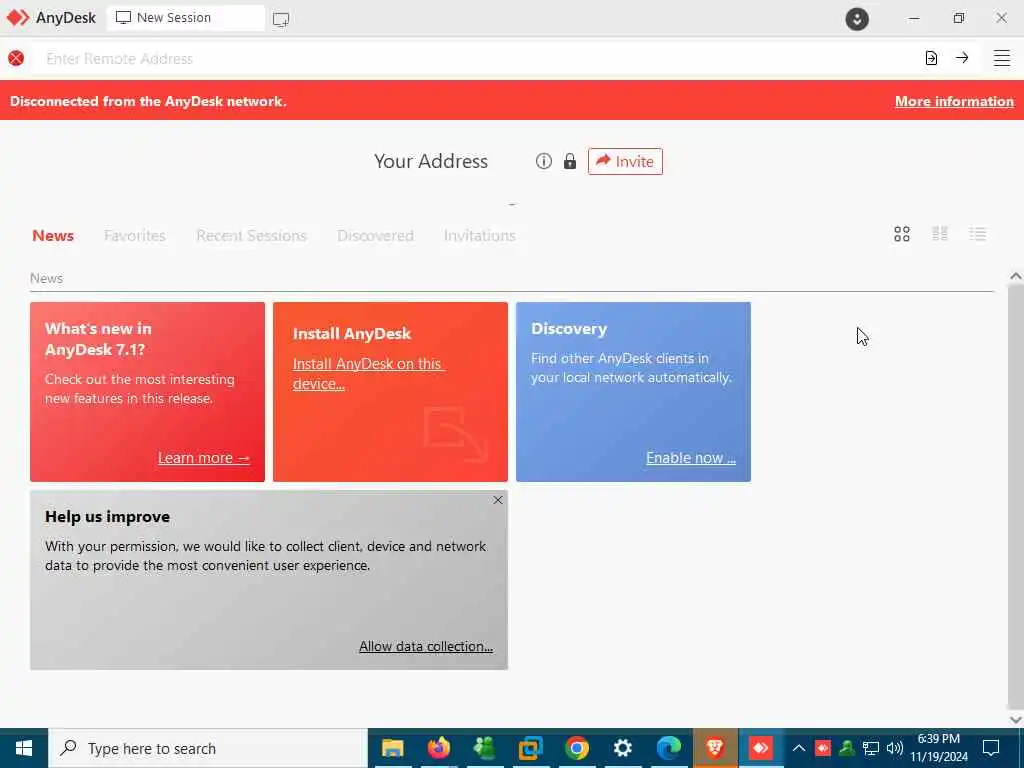
Task: Open Google Chrome from the taskbar
Action: 577,748
